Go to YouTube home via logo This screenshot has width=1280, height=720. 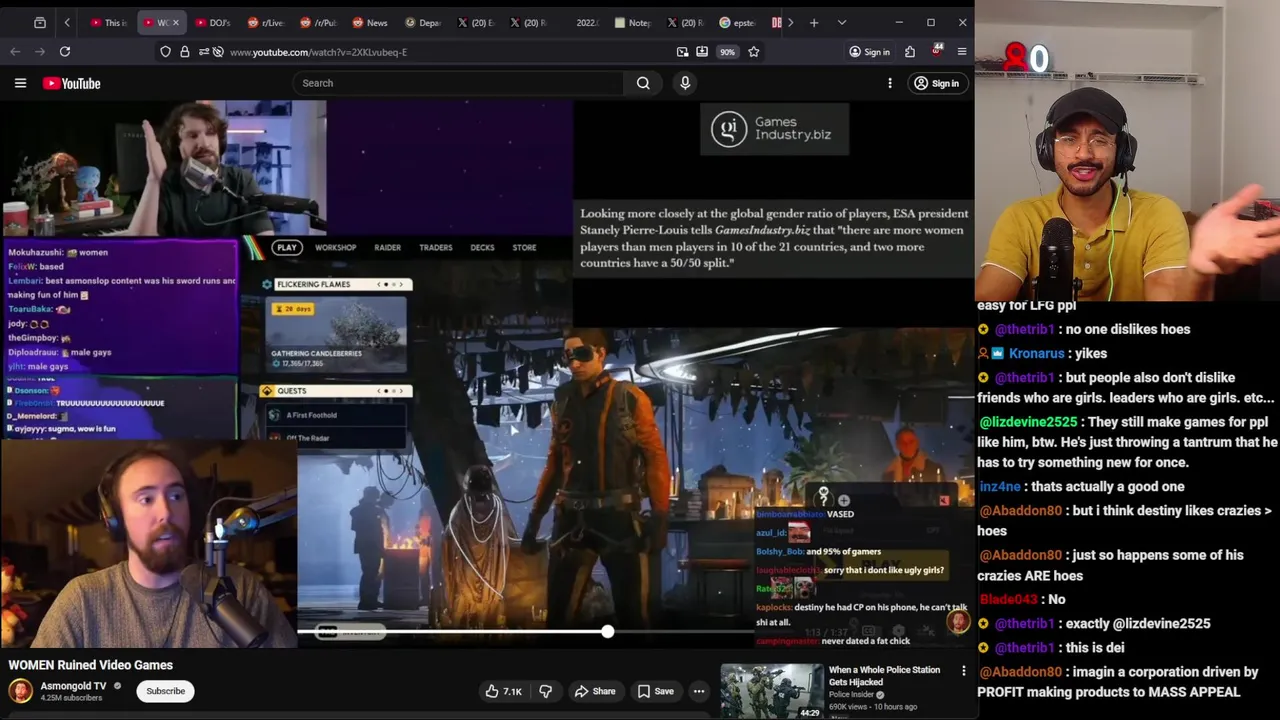(72, 83)
